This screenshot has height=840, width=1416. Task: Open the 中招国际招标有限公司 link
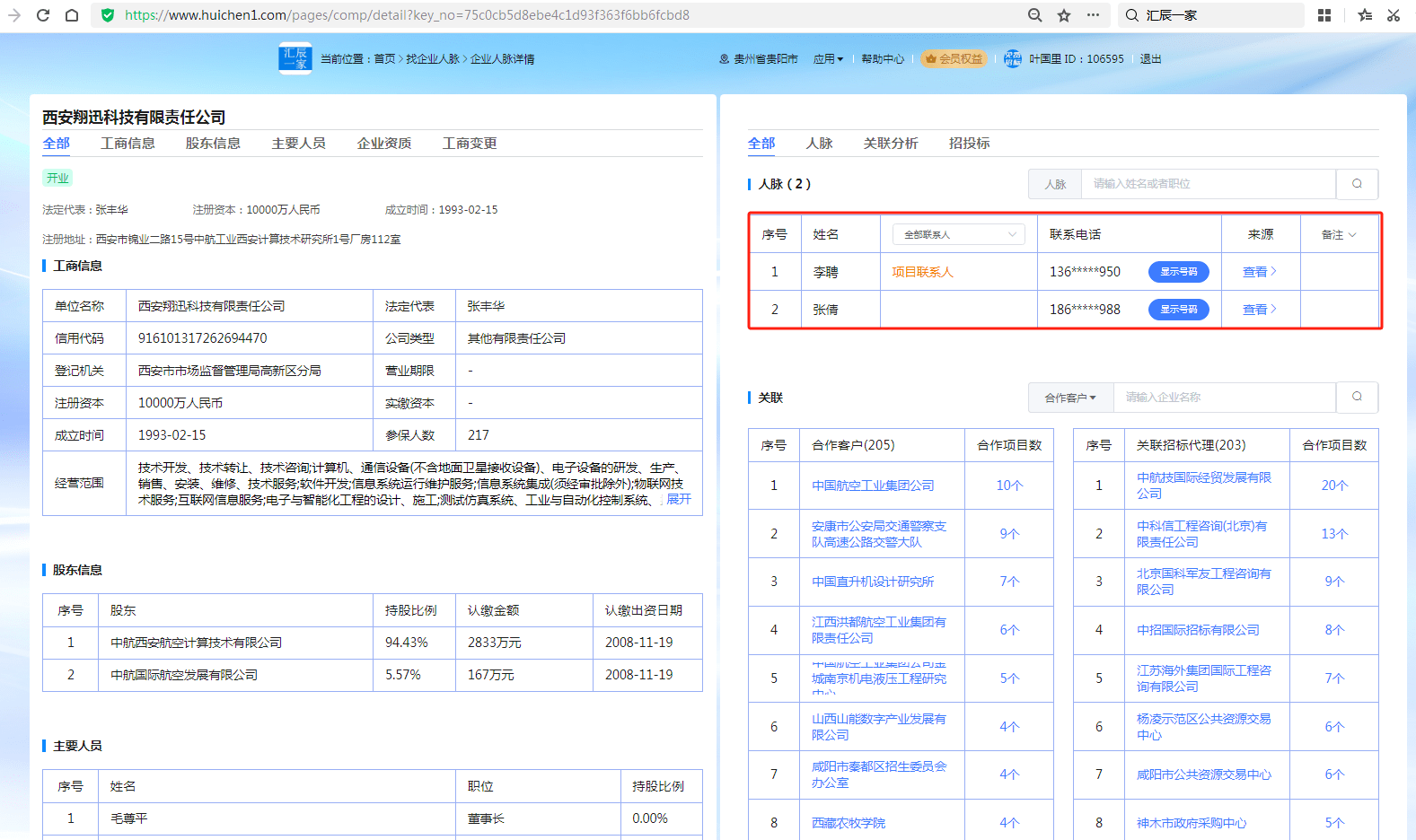point(1198,630)
